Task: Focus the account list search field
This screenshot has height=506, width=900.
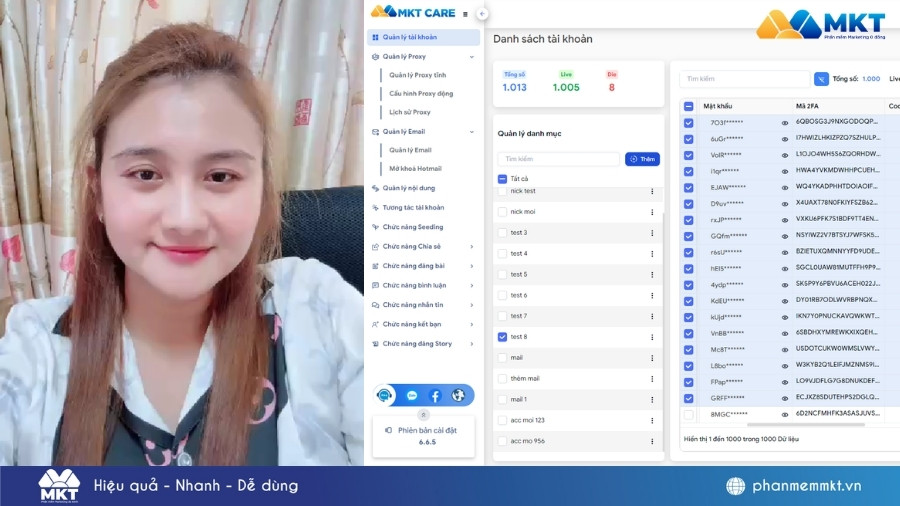Action: (x=744, y=79)
